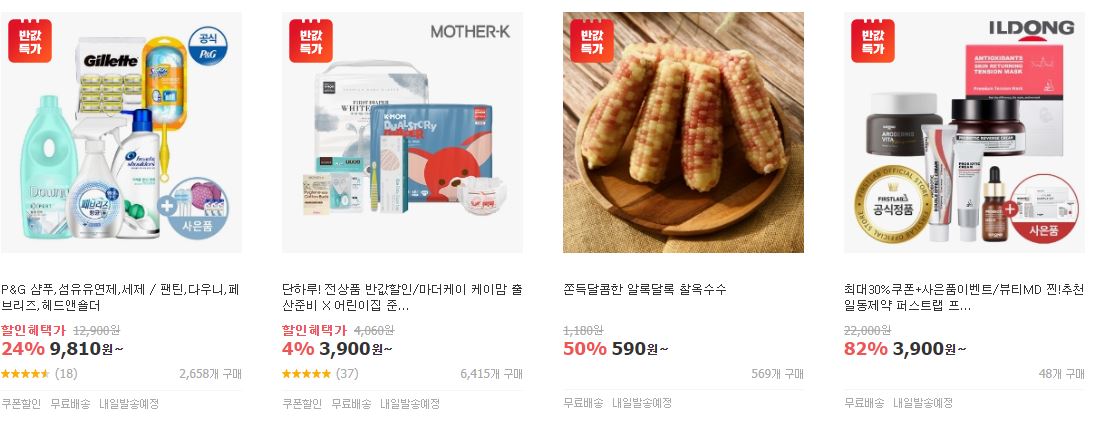Open the P&G household products thumbnail
The width and height of the screenshot is (1094, 429).
click(x=121, y=133)
